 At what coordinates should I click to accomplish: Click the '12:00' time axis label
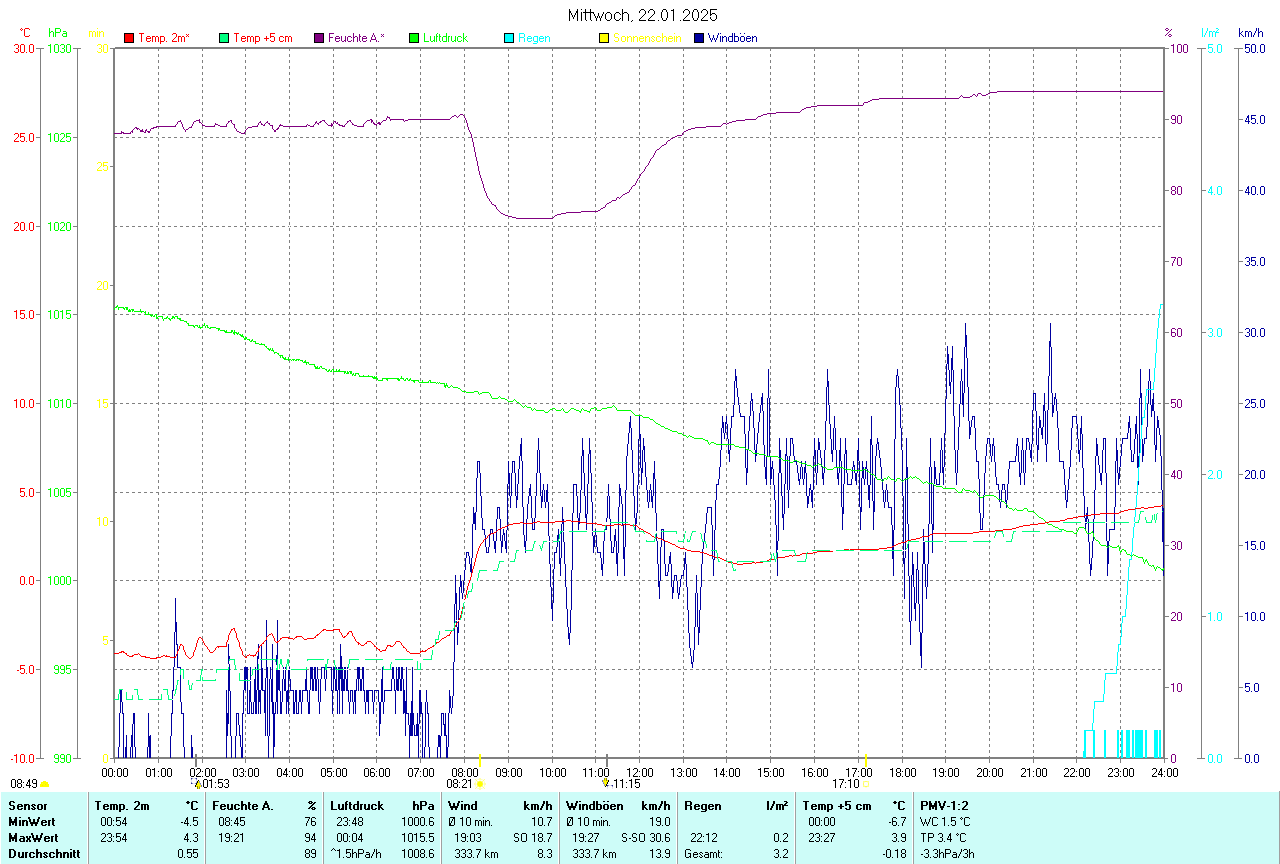click(x=640, y=772)
